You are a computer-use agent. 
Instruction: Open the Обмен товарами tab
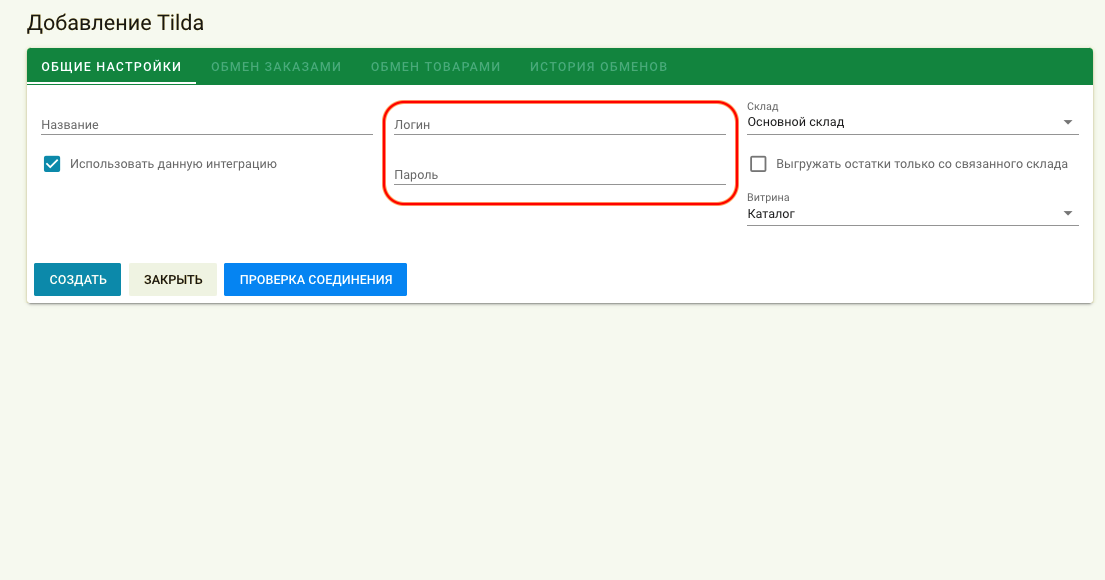pyautogui.click(x=436, y=67)
